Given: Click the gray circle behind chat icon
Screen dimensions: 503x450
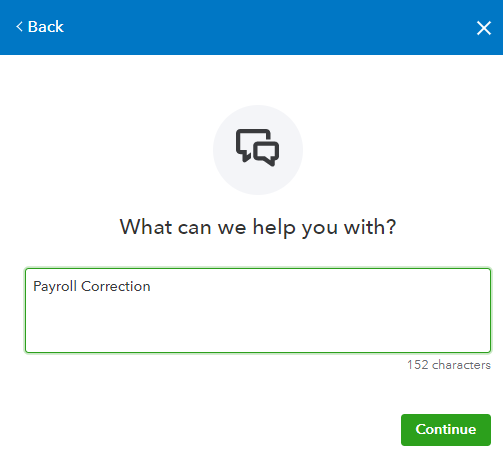Looking at the screenshot, I should tap(258, 150).
